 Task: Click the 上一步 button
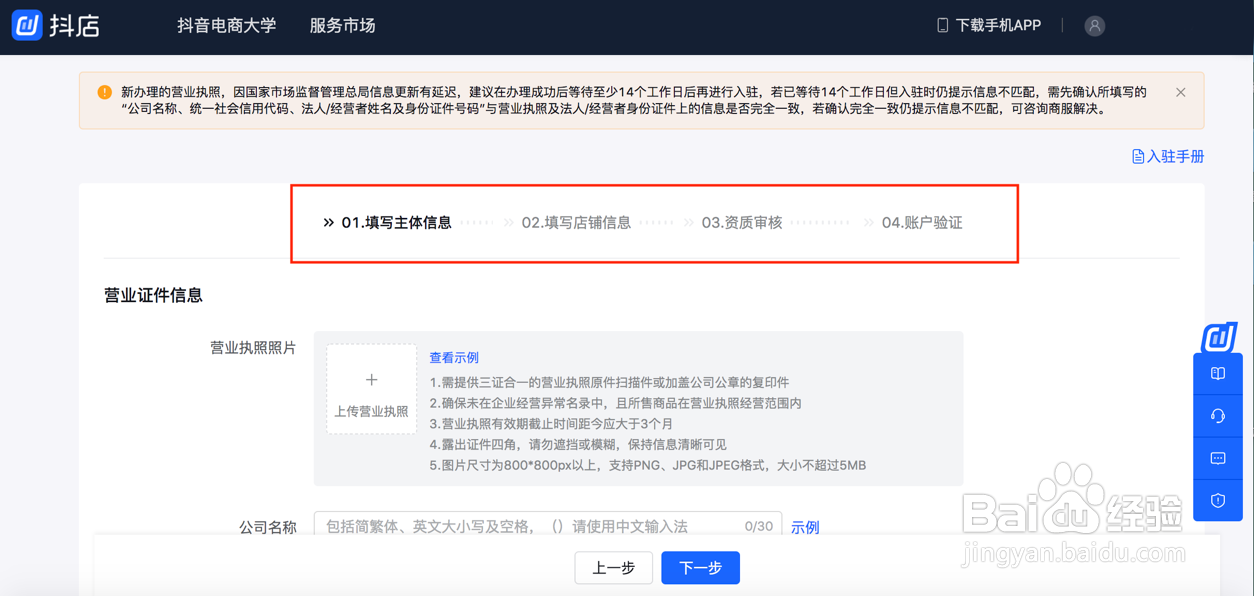coord(614,568)
